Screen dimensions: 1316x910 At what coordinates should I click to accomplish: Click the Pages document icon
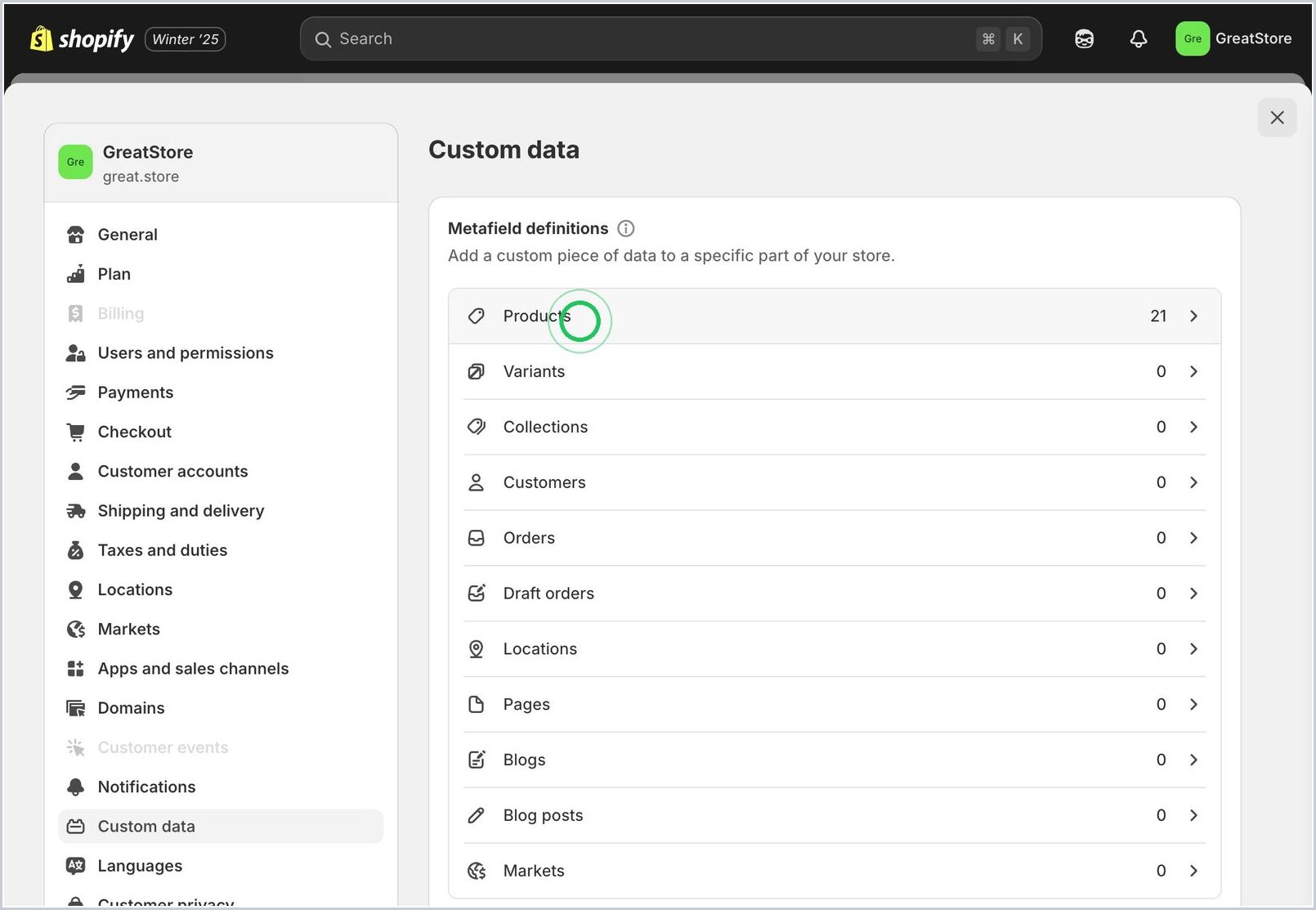coord(477,704)
